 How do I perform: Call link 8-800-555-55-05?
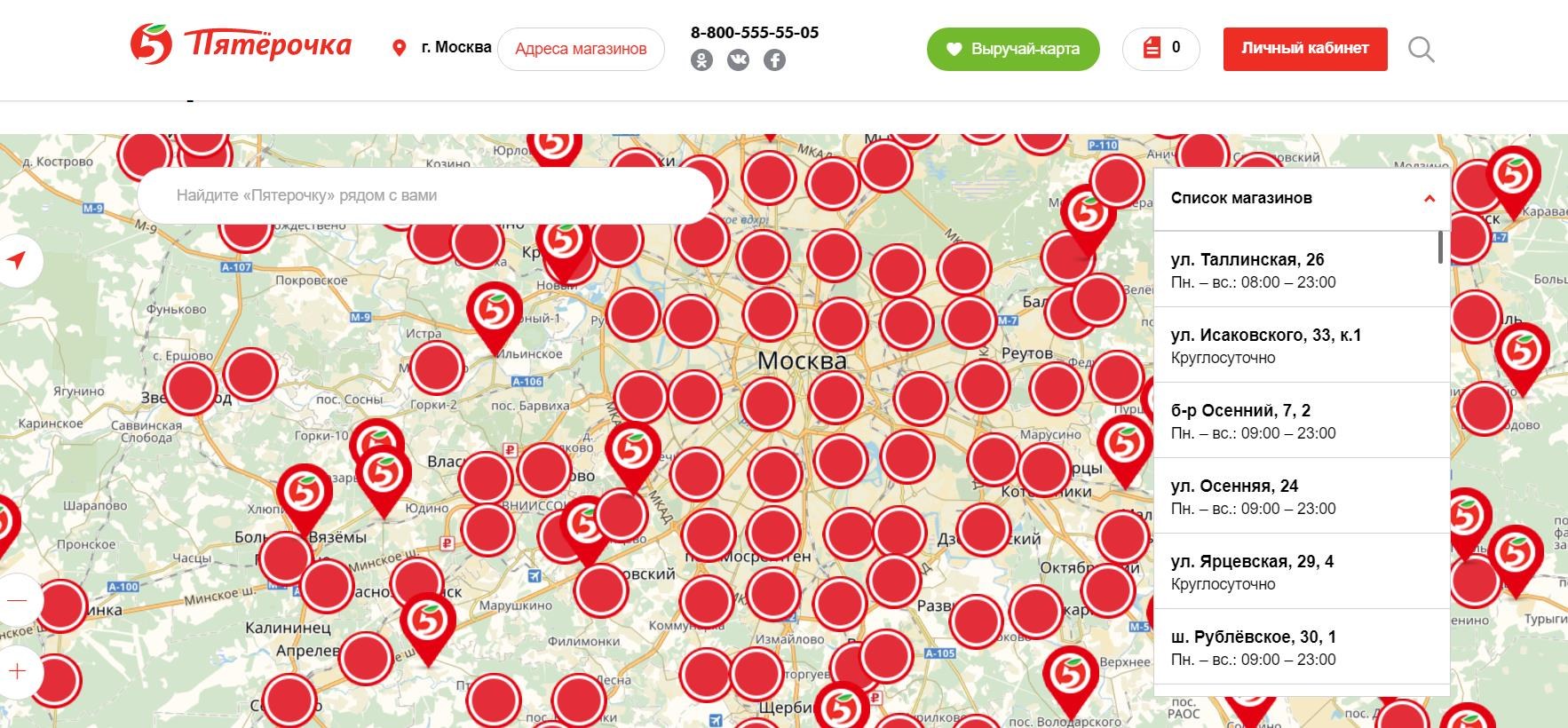pos(755,32)
